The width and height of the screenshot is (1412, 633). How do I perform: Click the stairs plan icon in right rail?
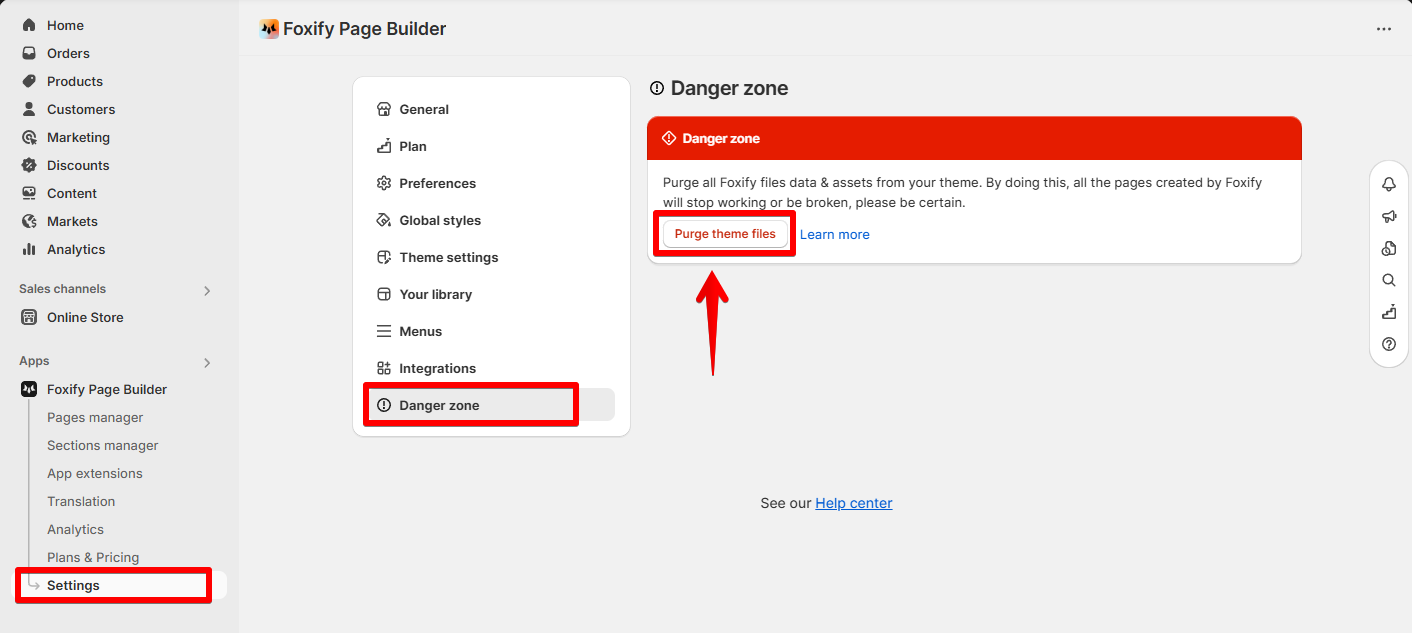click(1389, 312)
